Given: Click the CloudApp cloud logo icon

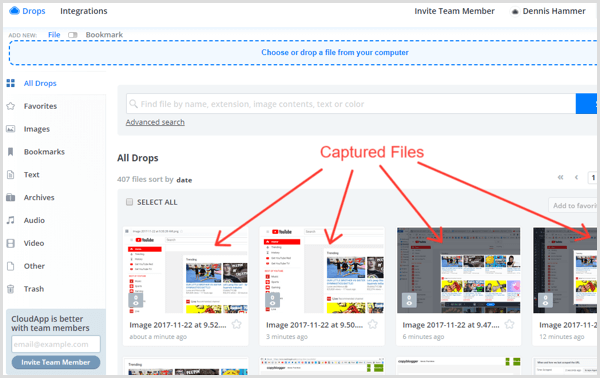Looking at the screenshot, I should click(x=14, y=11).
